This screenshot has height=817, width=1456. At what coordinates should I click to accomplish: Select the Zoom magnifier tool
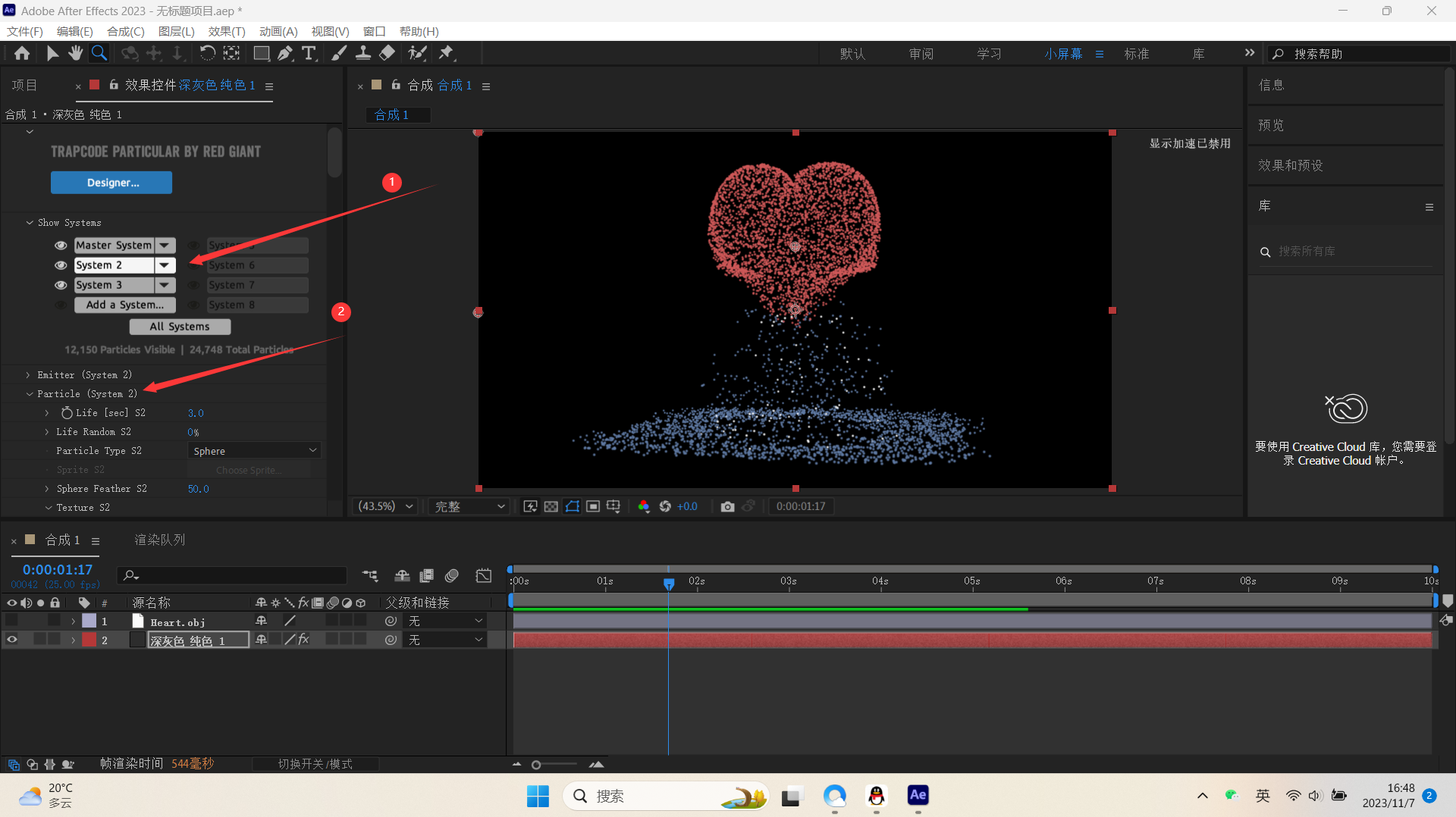[x=99, y=53]
